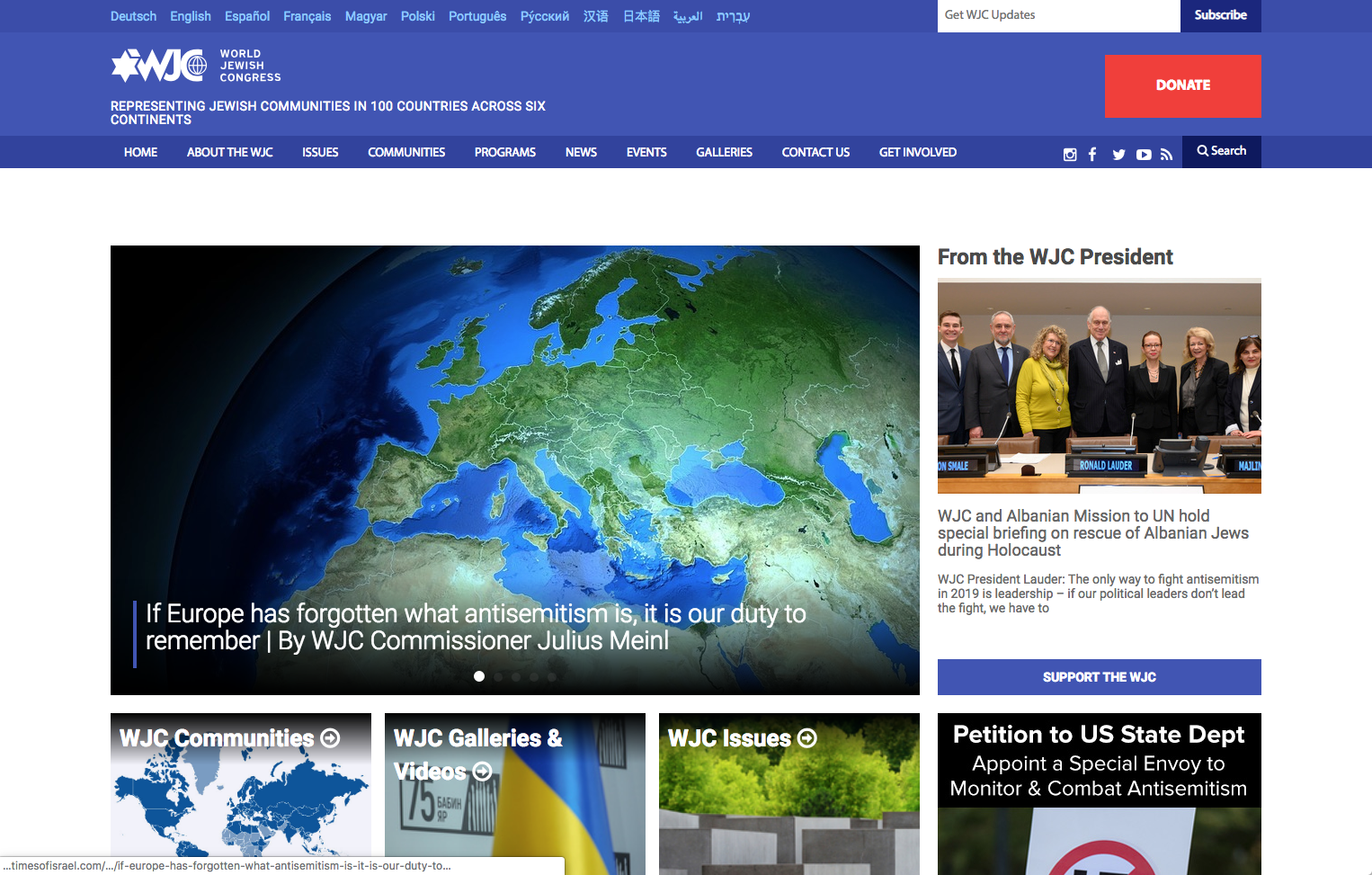Click 'Representing Jewish Communities in 100 Countries' tagline
The height and width of the screenshot is (875, 1372).
click(x=328, y=112)
